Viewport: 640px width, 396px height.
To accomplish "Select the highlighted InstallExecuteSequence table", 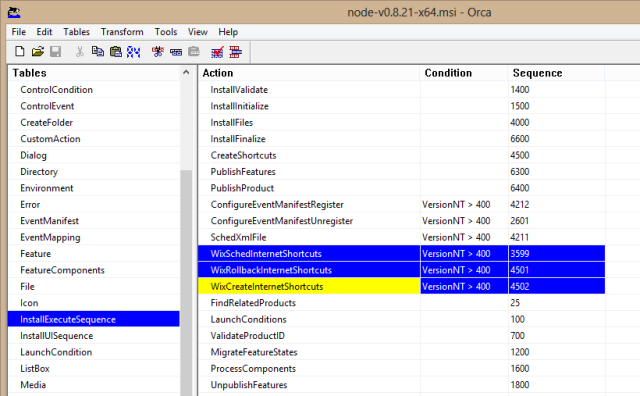I will (x=93, y=319).
